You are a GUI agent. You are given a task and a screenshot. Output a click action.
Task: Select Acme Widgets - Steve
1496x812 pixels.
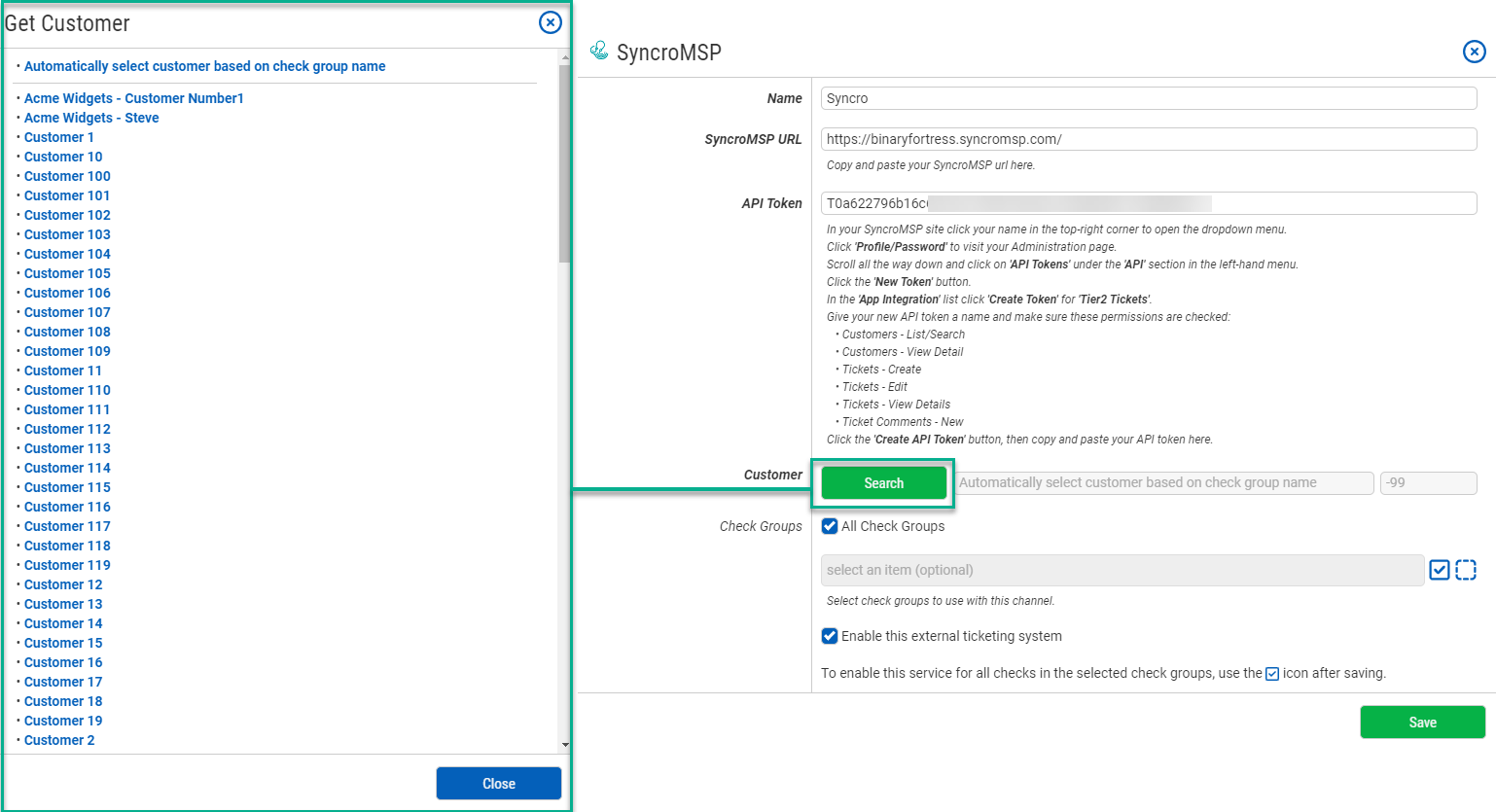pyautogui.click(x=91, y=118)
